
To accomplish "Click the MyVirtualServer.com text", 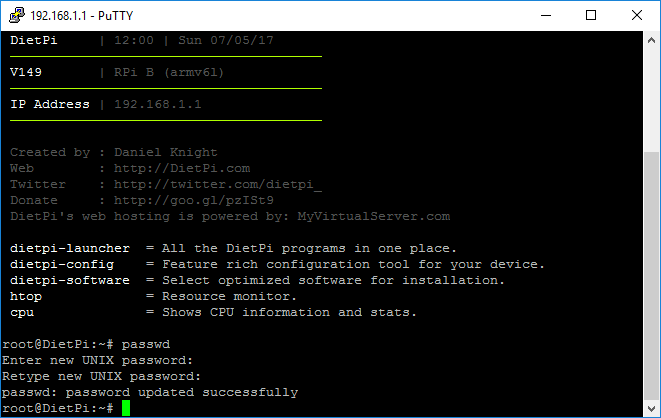I will (373, 217).
